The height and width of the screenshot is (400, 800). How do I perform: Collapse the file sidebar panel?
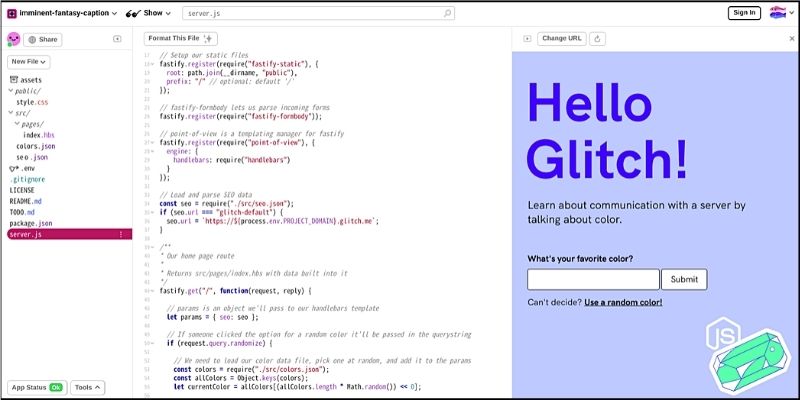117,39
